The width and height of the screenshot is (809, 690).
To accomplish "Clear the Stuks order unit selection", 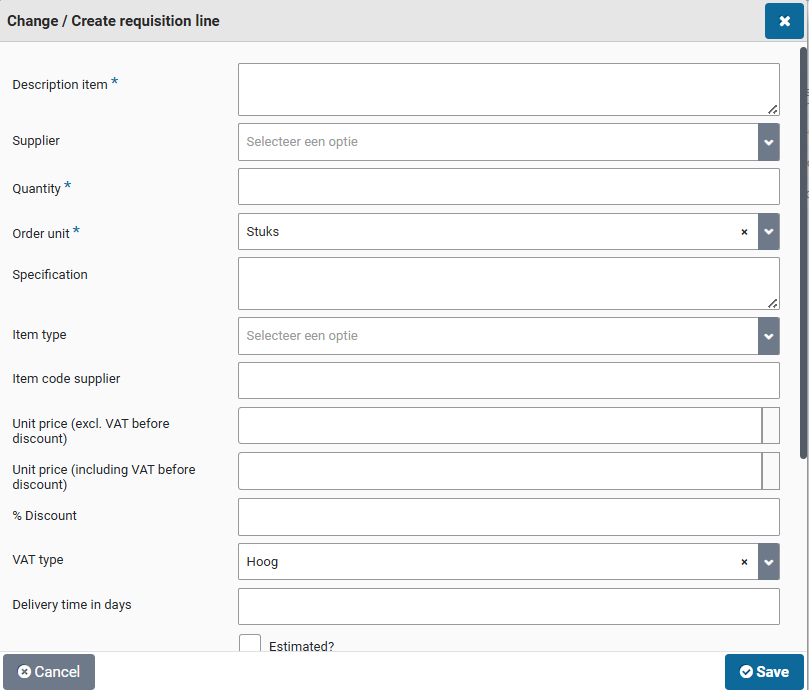I will pos(744,232).
